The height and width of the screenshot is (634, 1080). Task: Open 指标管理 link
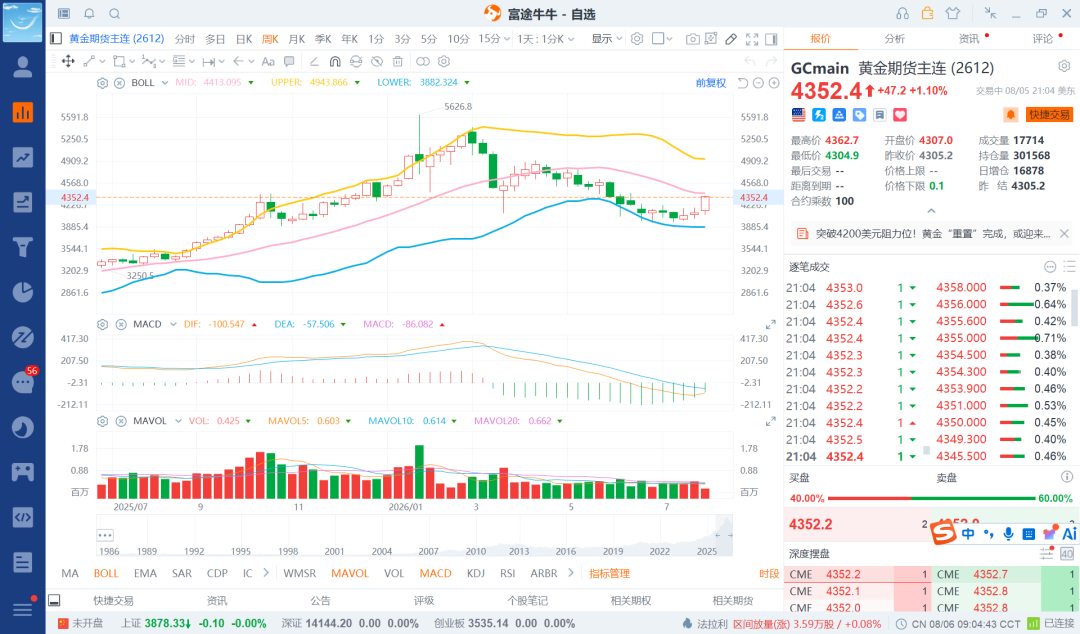610,573
